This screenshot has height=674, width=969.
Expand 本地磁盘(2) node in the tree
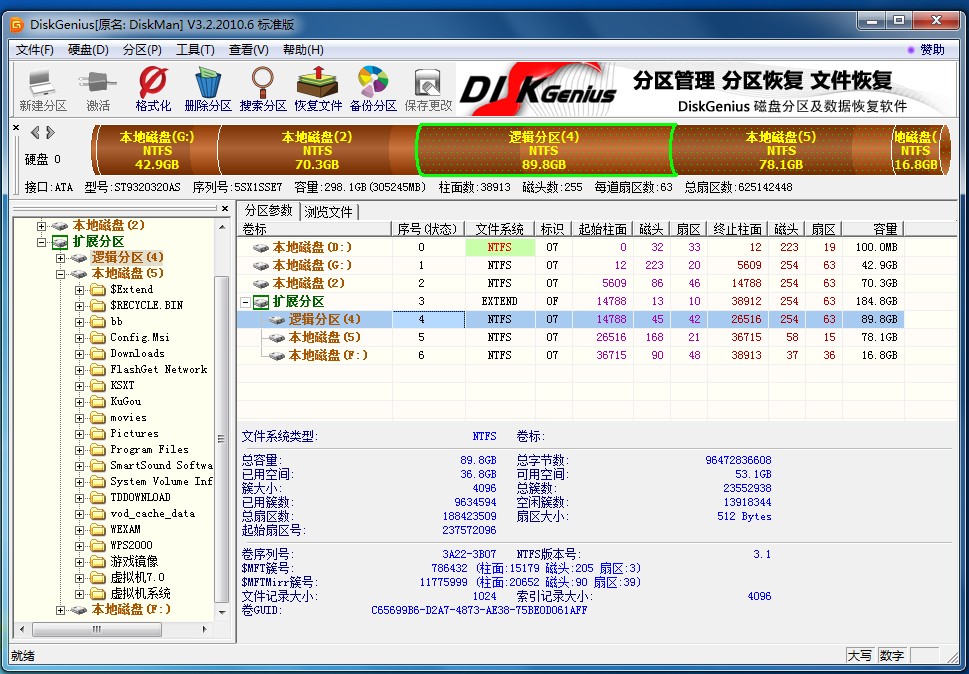pos(41,226)
